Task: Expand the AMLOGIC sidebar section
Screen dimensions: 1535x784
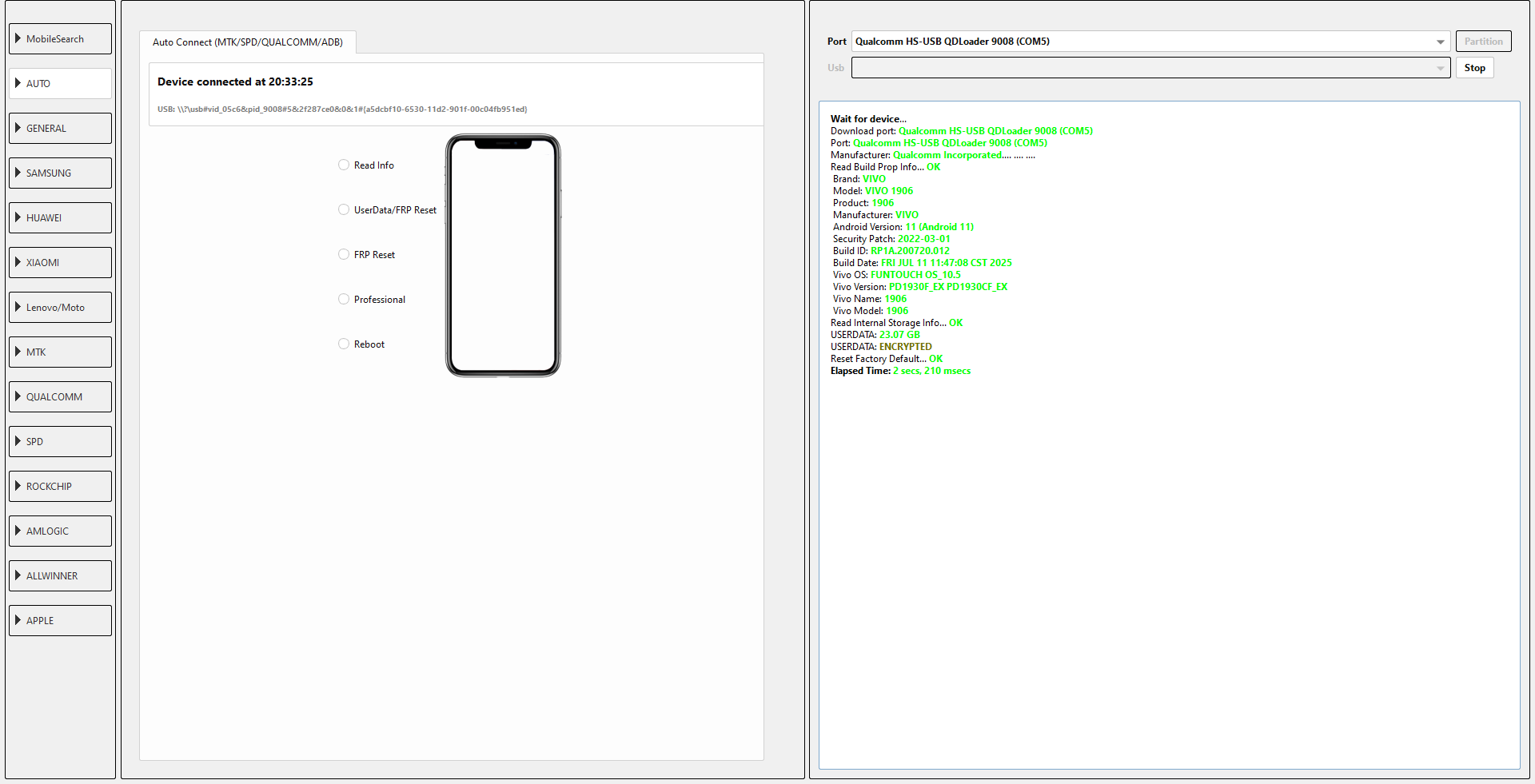Action: tap(60, 531)
